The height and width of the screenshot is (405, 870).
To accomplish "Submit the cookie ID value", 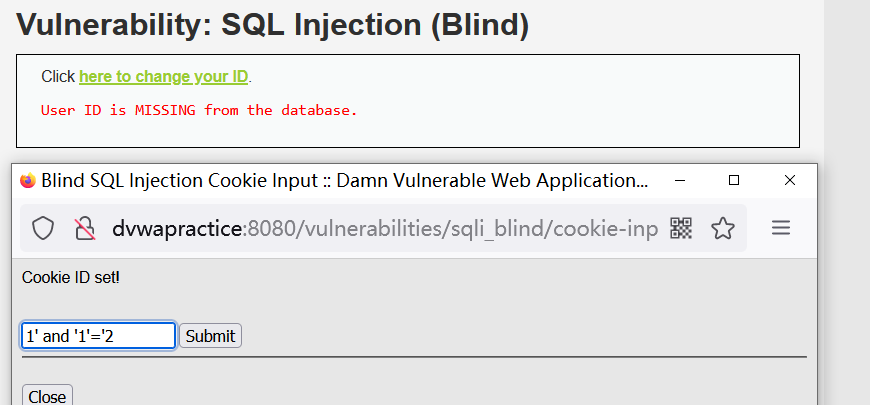I will 210,336.
